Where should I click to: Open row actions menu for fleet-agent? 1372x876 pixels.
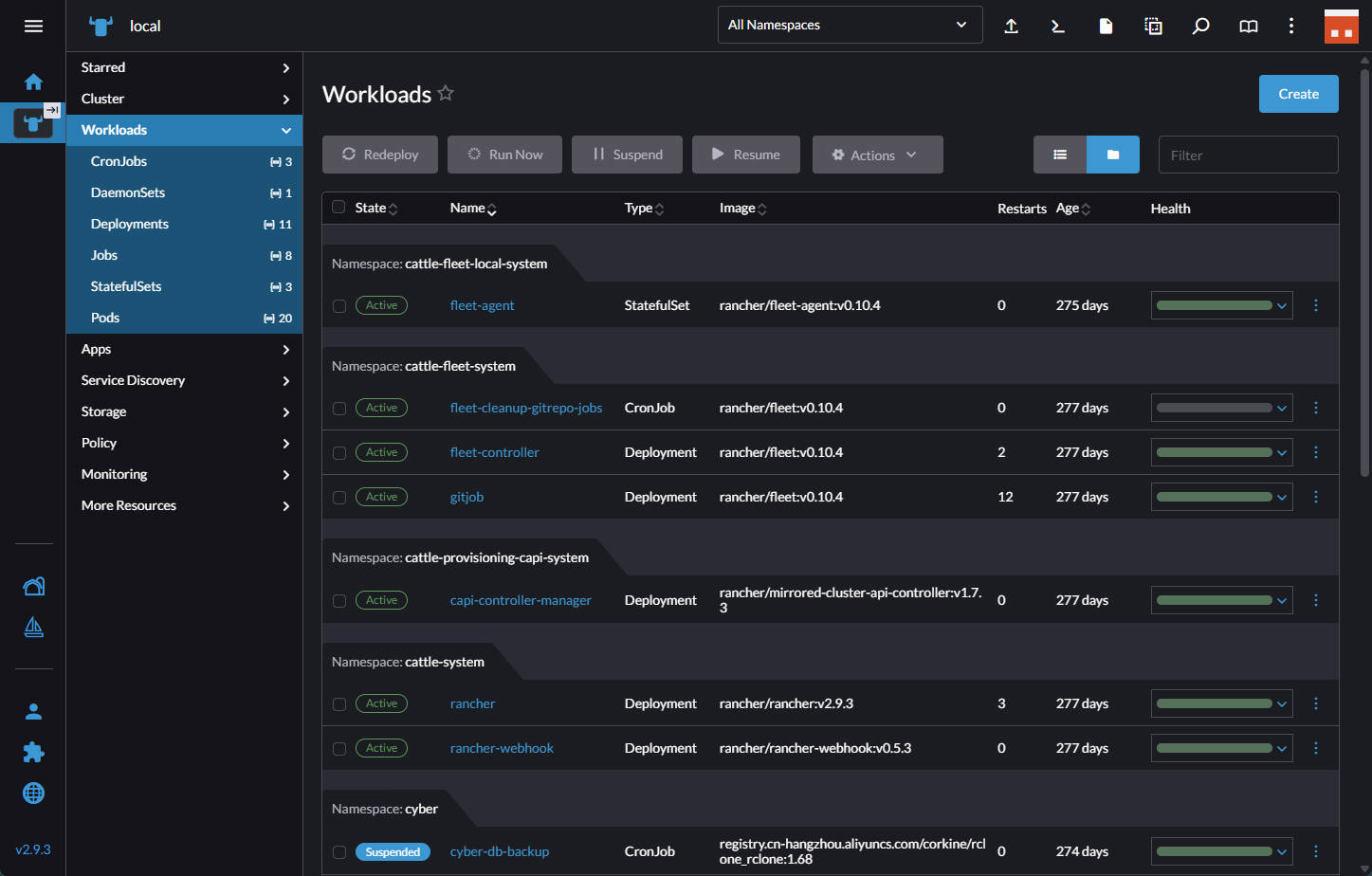tap(1315, 305)
